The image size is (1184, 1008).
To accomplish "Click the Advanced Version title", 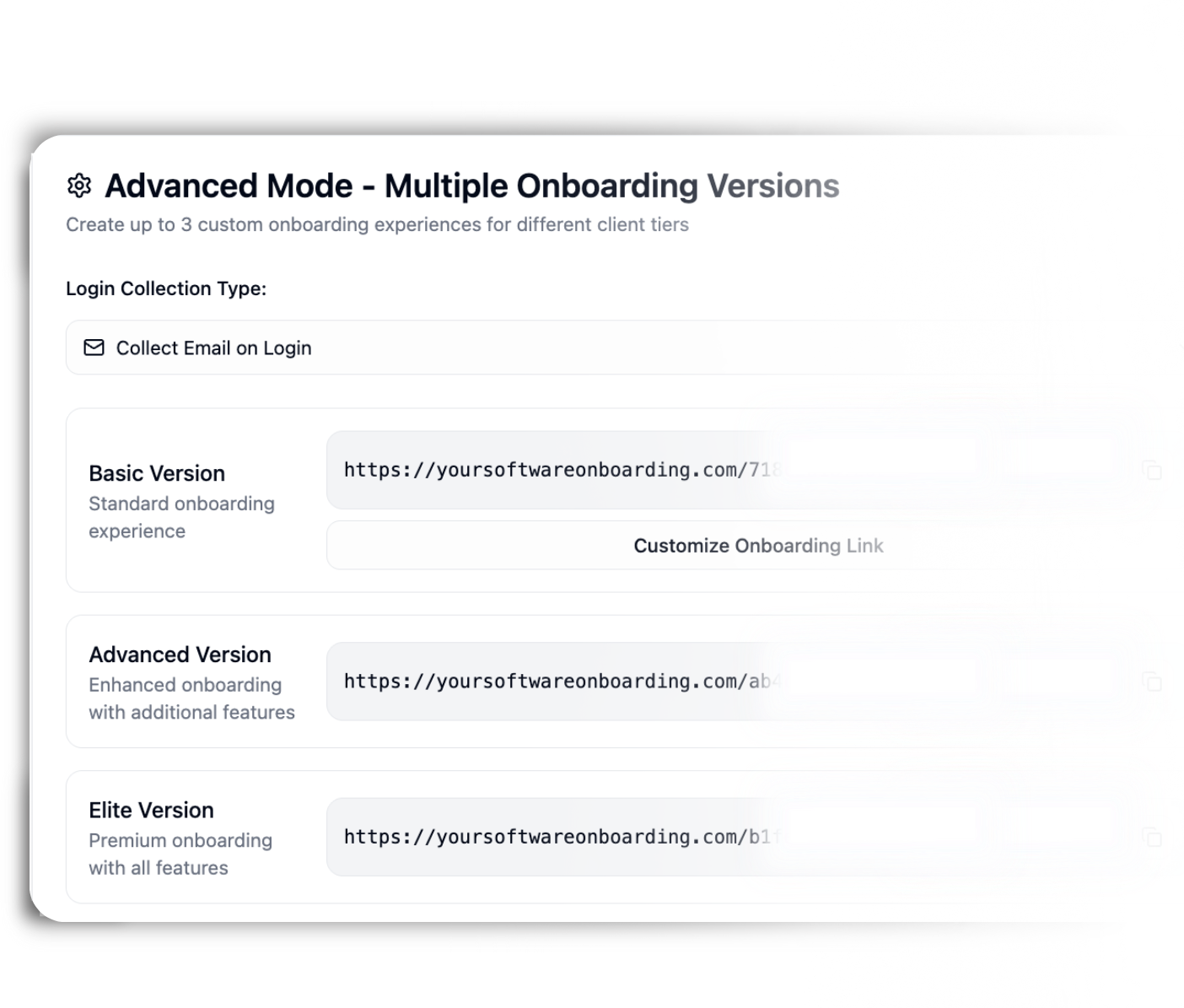I will (x=180, y=655).
